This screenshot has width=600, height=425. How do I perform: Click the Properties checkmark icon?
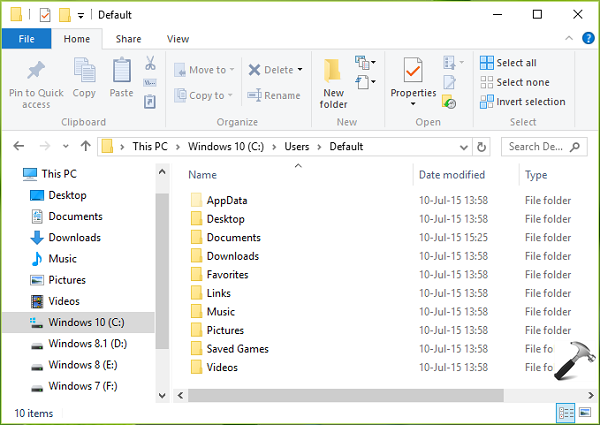tap(413, 70)
